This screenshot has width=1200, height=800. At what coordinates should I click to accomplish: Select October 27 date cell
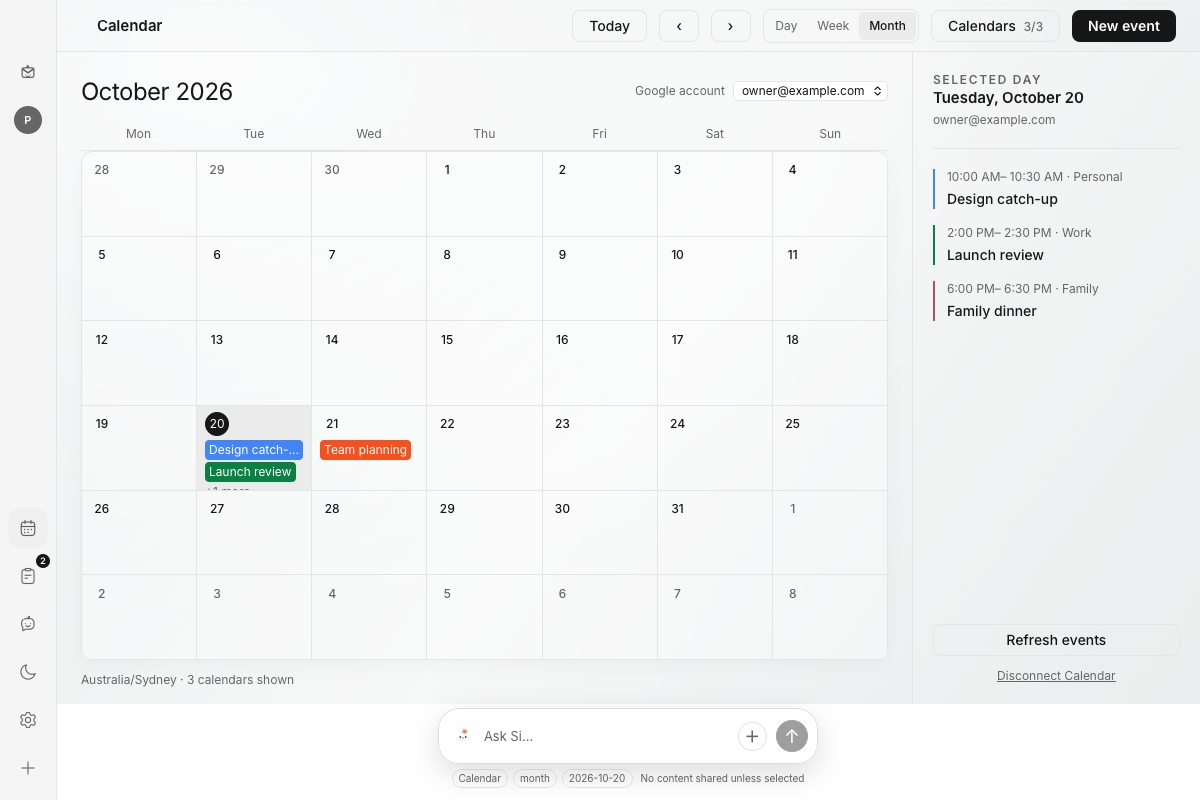254,532
